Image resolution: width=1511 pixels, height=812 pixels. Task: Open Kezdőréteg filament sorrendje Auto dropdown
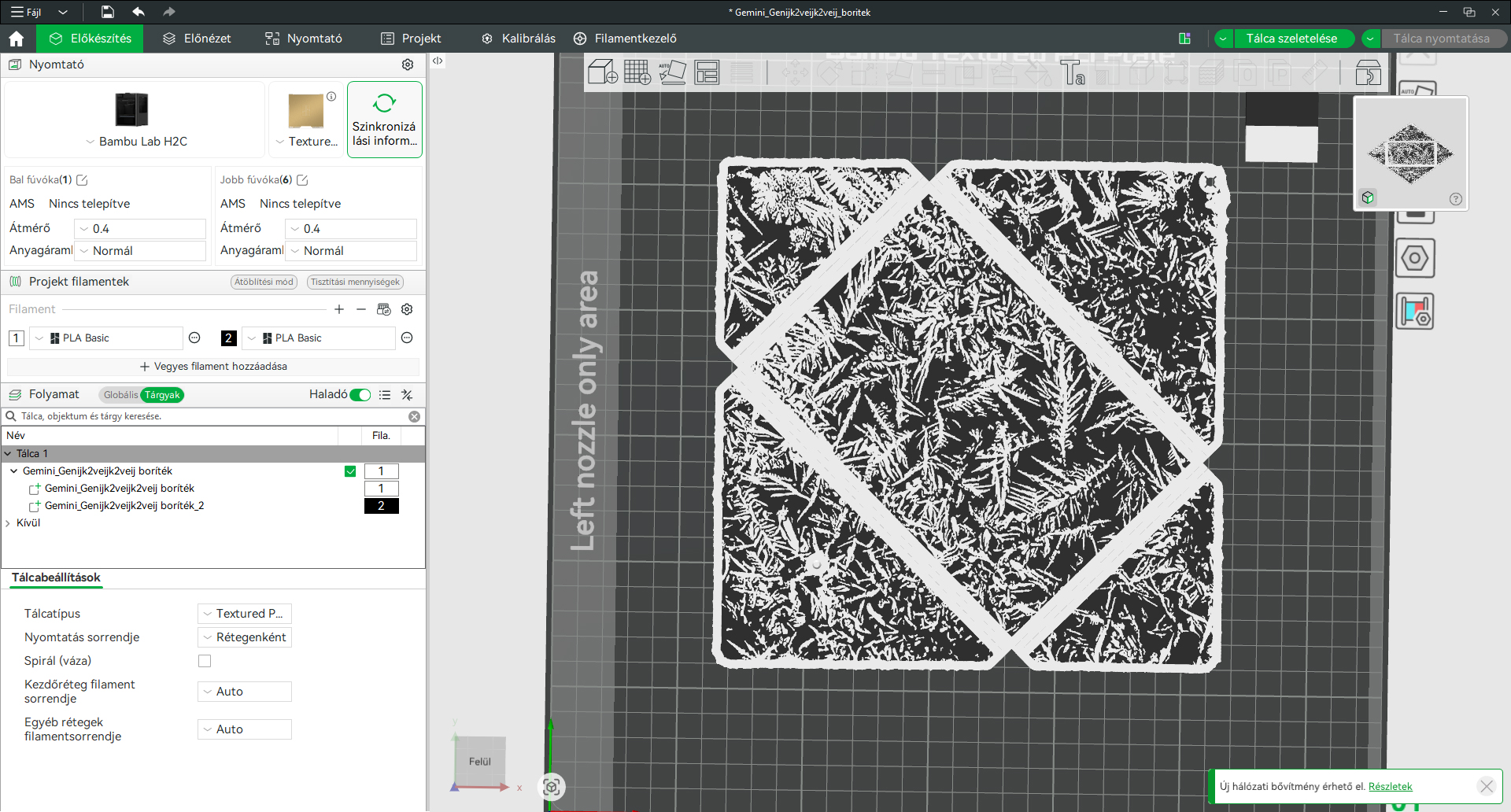coord(245,692)
